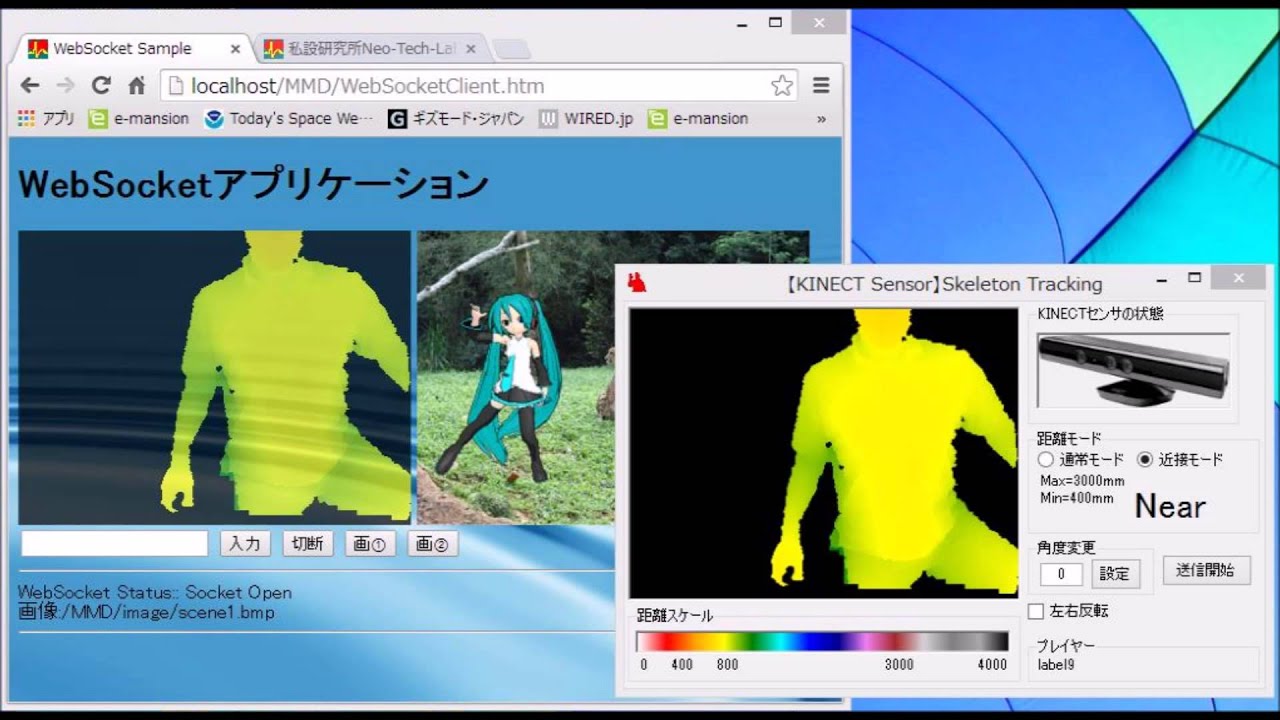Click the WebSocketアプリケーション heading
This screenshot has width=1280, height=720.
coord(253,184)
